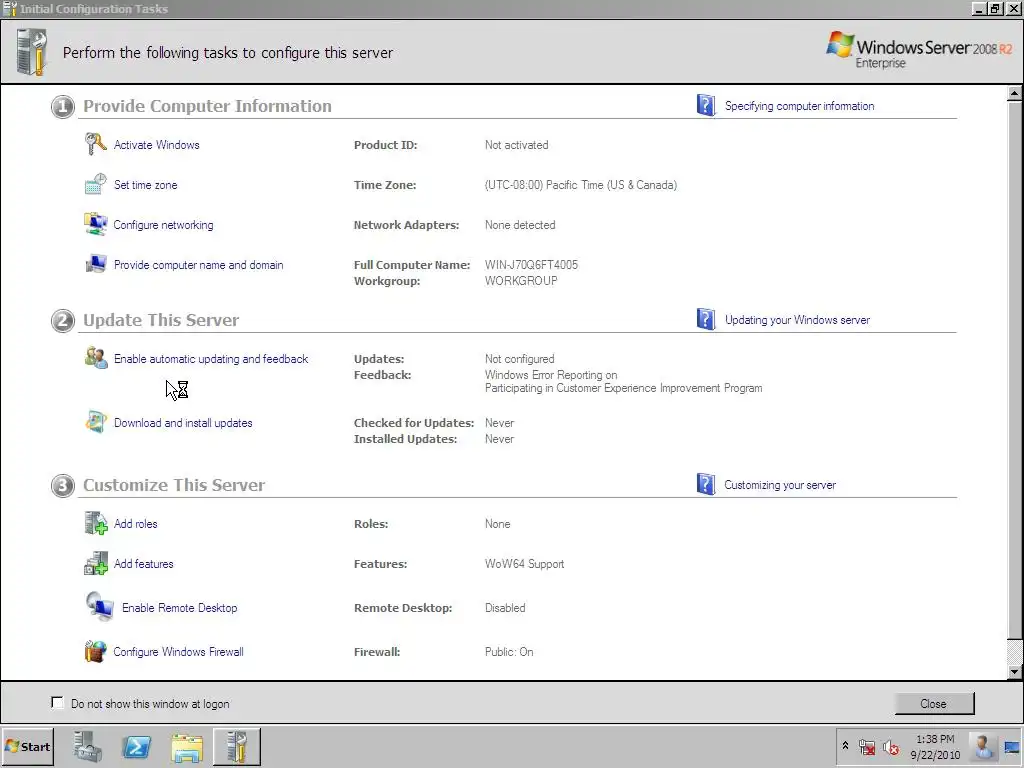Screen dimensions: 1024x768
Task: Click Show desktop icon at the taskbar's end
Action: (x=1012, y=747)
